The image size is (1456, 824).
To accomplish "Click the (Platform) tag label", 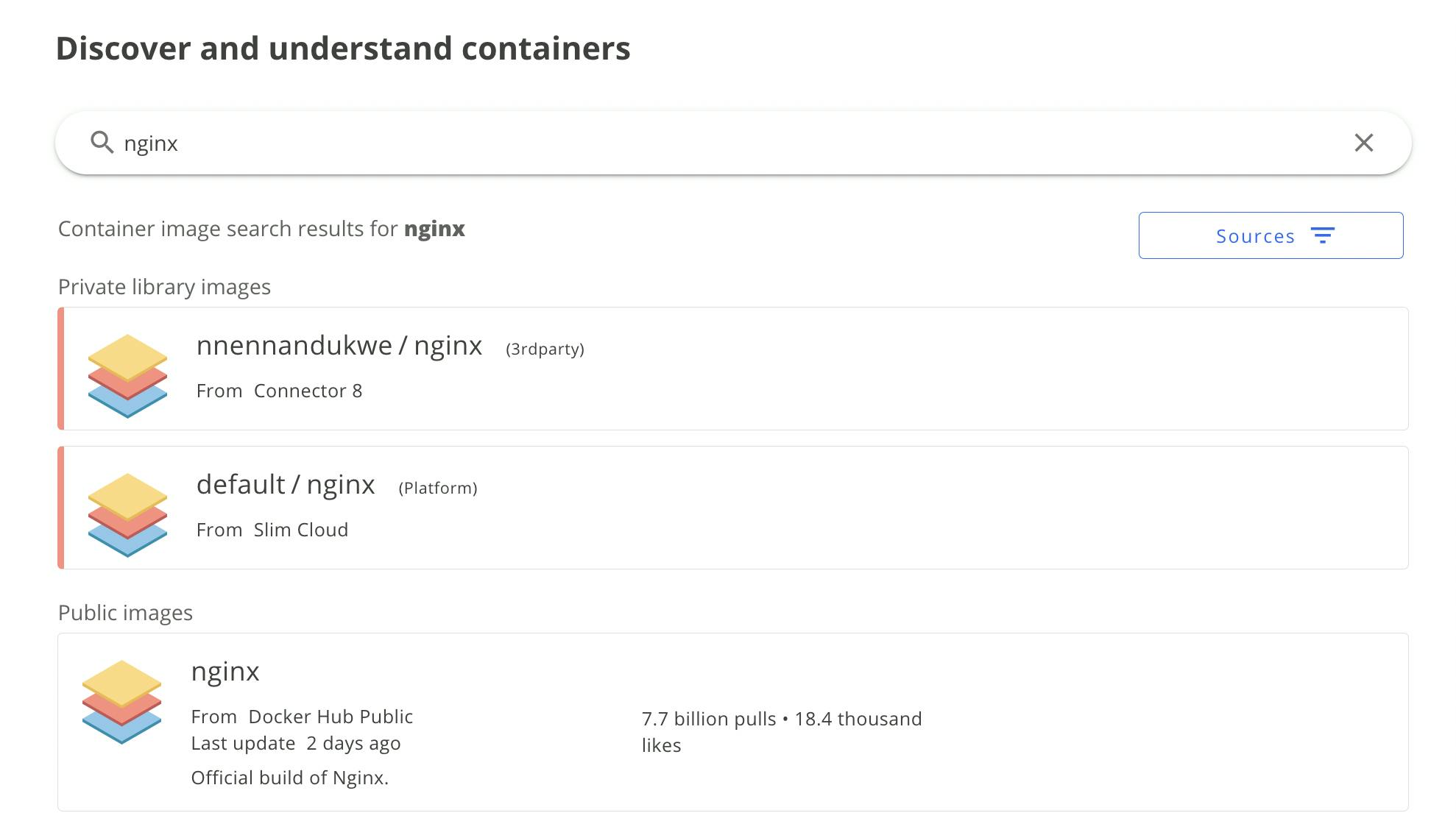I will (438, 488).
